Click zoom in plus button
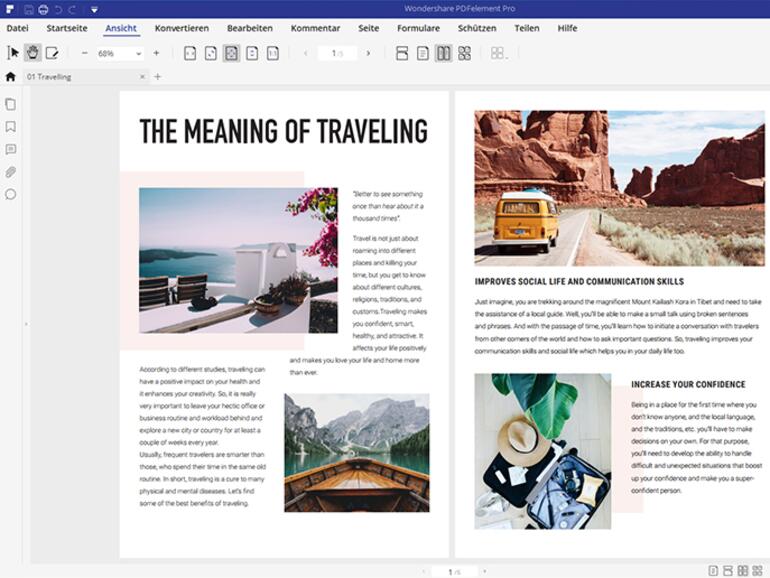Image resolution: width=770 pixels, height=578 pixels. [156, 53]
